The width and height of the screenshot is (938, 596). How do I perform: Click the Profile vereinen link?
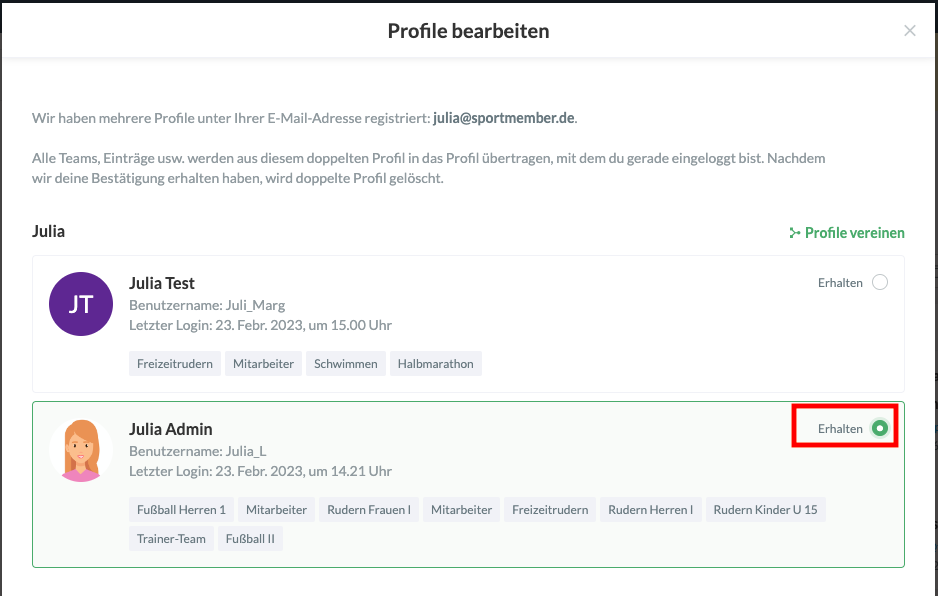[854, 233]
